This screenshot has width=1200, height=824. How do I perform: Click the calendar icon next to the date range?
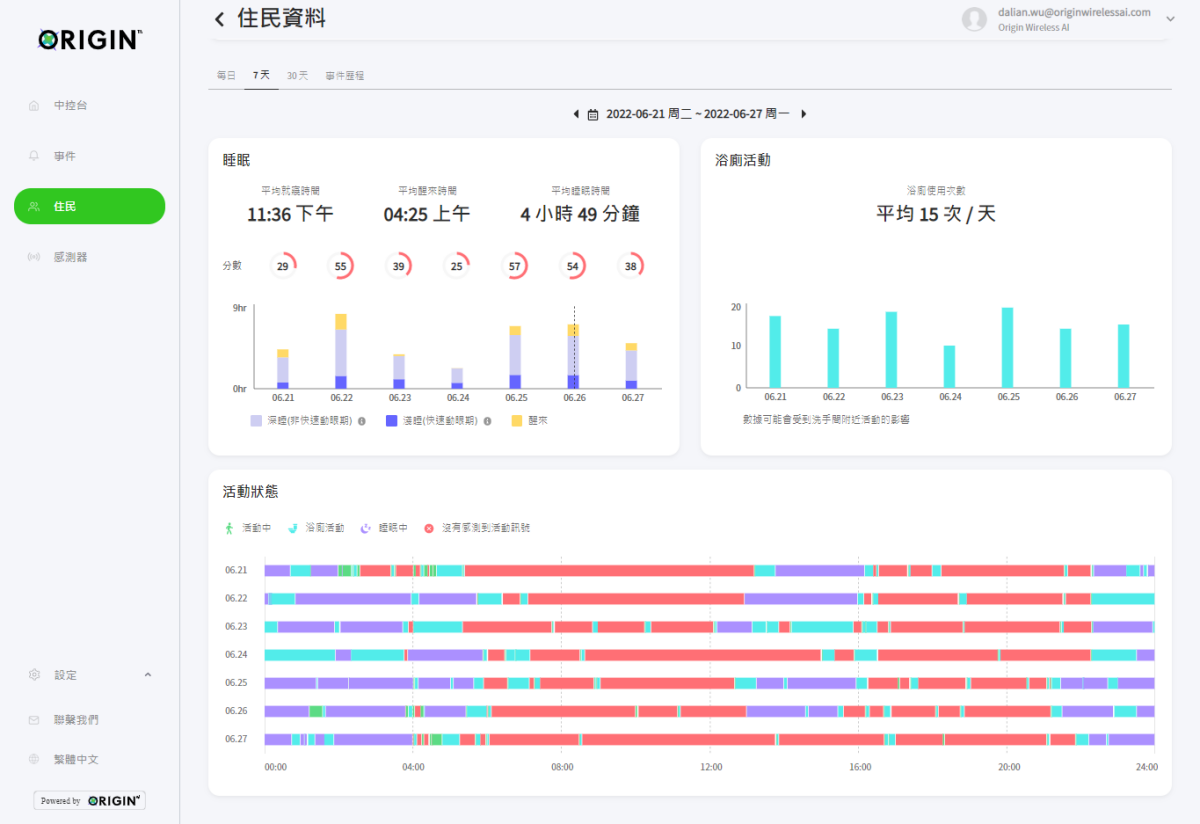tap(593, 115)
